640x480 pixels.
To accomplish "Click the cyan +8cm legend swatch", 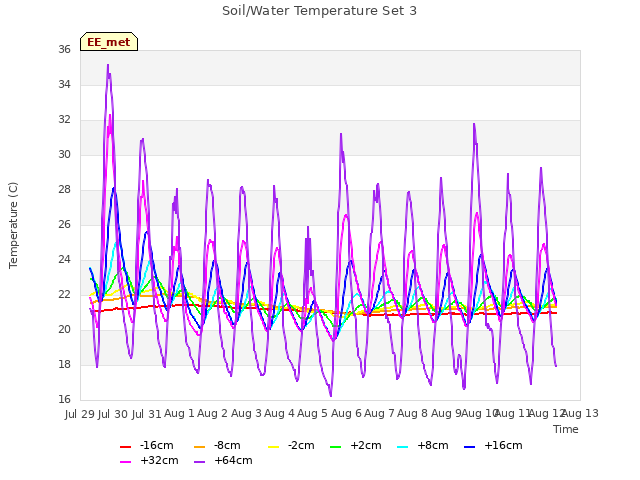I will click(x=402, y=447).
